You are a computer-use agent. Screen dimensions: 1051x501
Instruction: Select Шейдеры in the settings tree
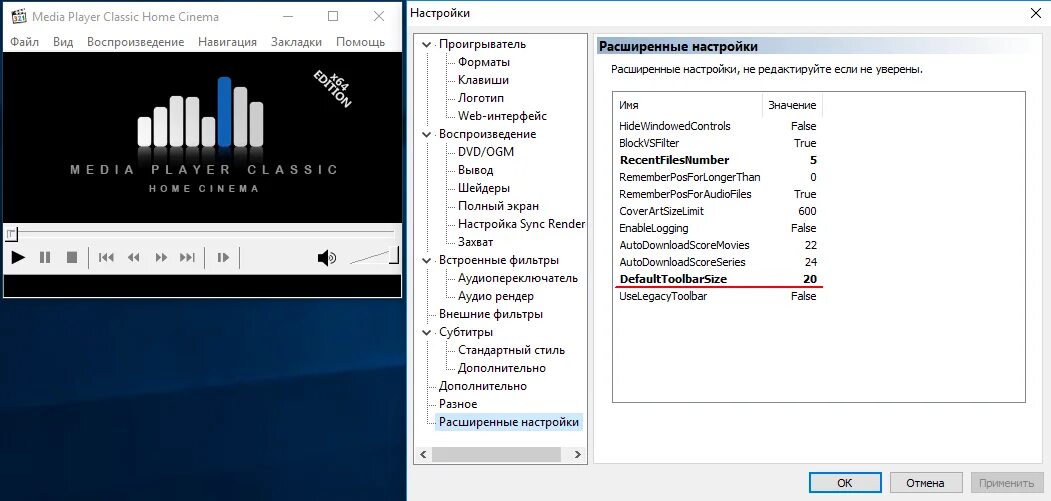(x=483, y=188)
